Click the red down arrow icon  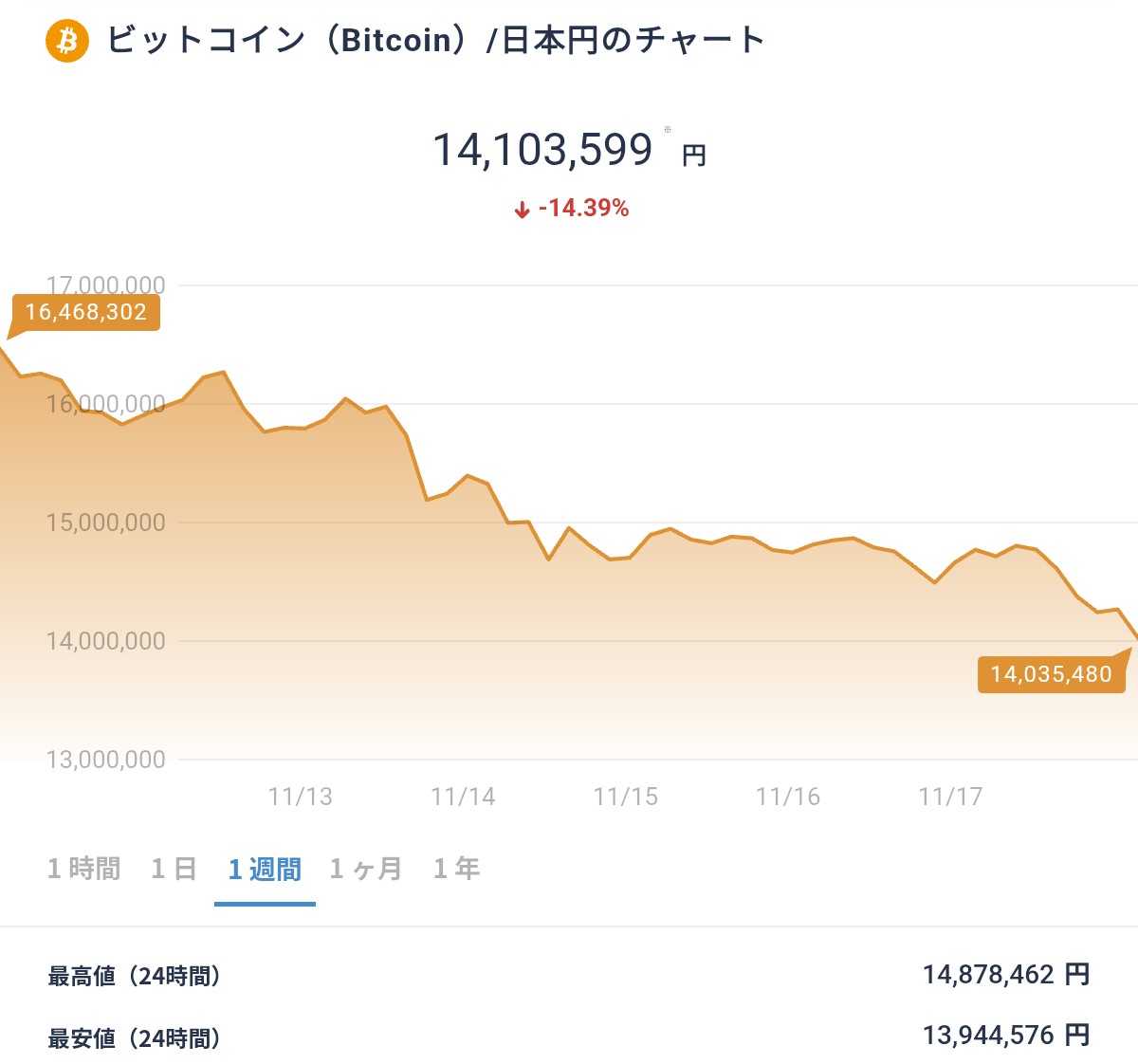522,210
